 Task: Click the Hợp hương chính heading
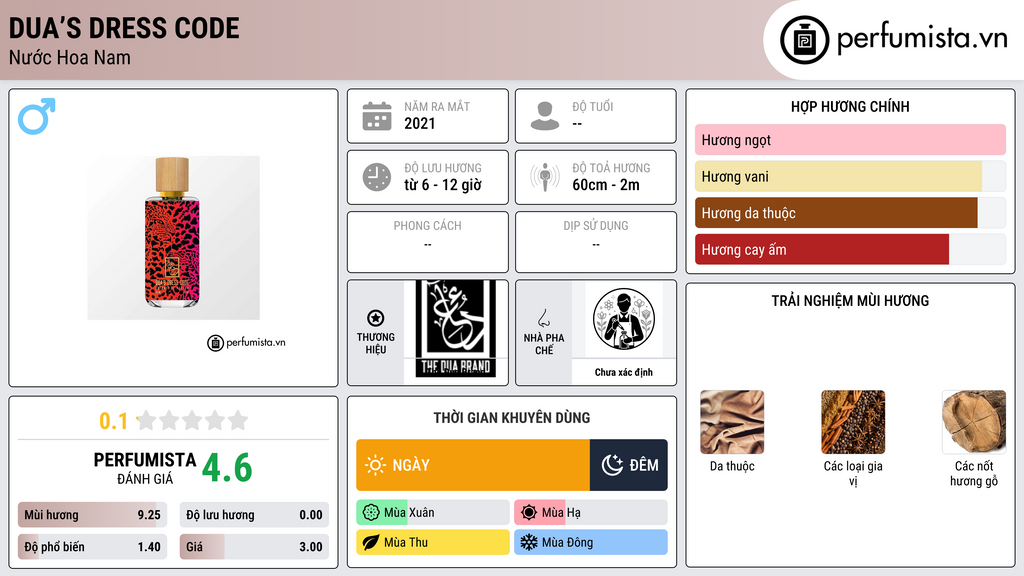pyautogui.click(x=850, y=106)
